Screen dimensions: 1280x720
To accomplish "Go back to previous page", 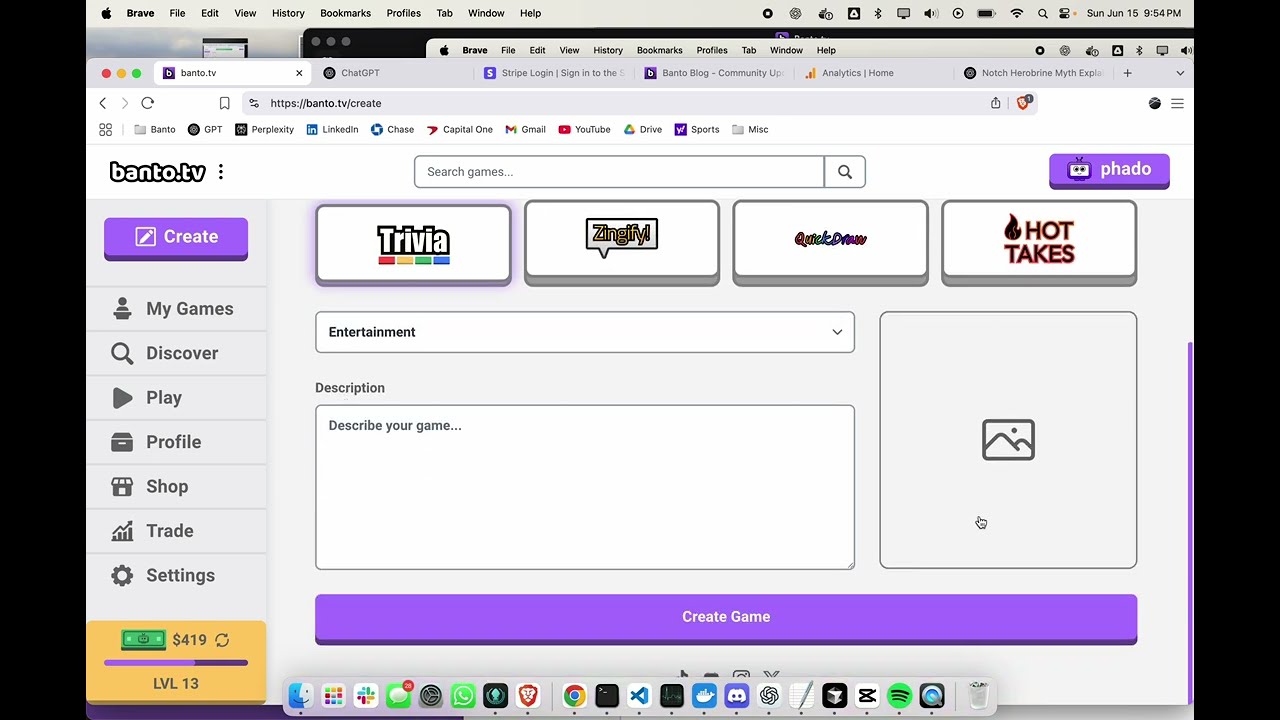I will 102,103.
